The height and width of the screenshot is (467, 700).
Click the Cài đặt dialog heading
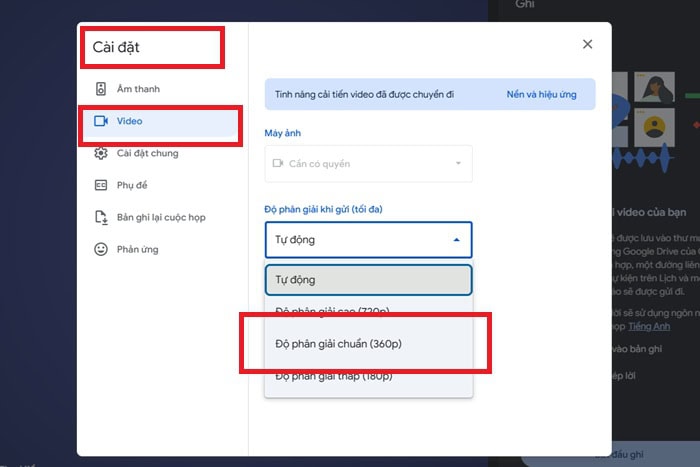click(x=116, y=47)
